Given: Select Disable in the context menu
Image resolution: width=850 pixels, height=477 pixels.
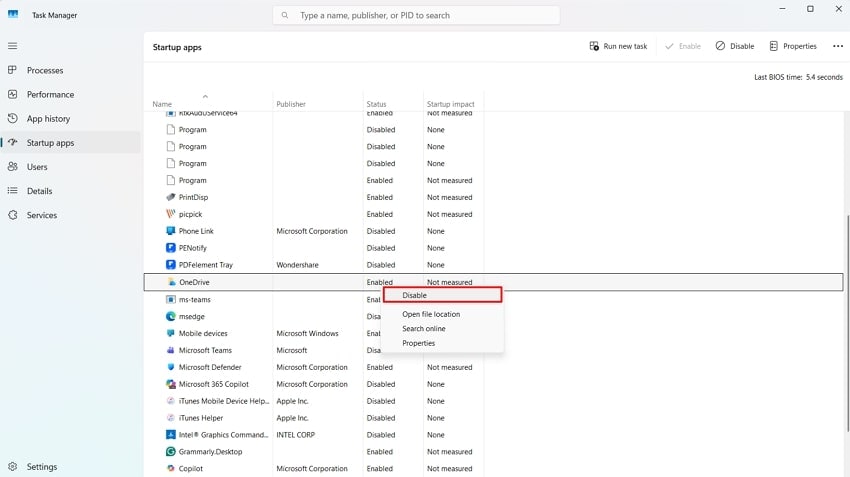Looking at the screenshot, I should click(x=443, y=295).
